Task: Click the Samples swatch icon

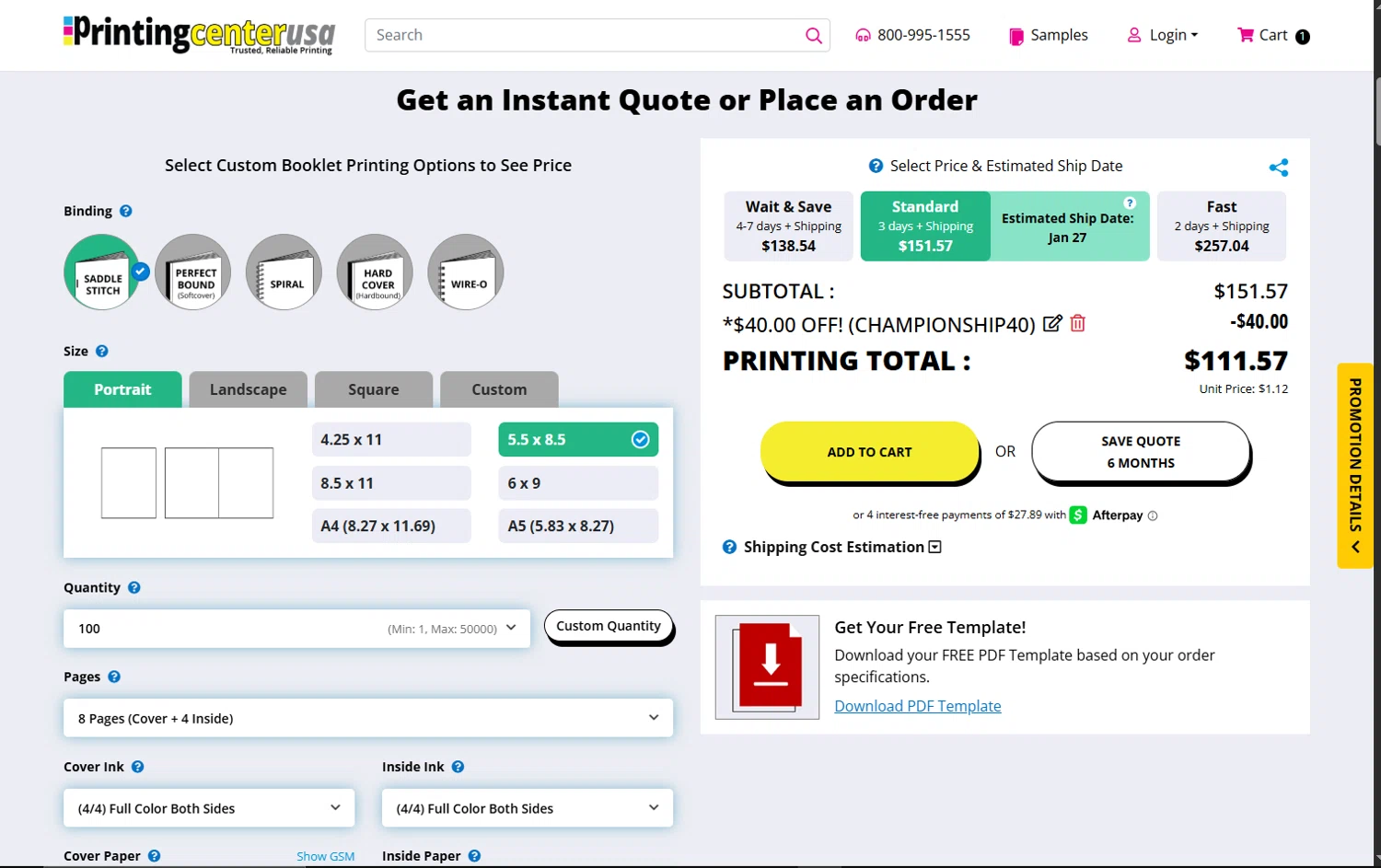Action: coord(1016,36)
